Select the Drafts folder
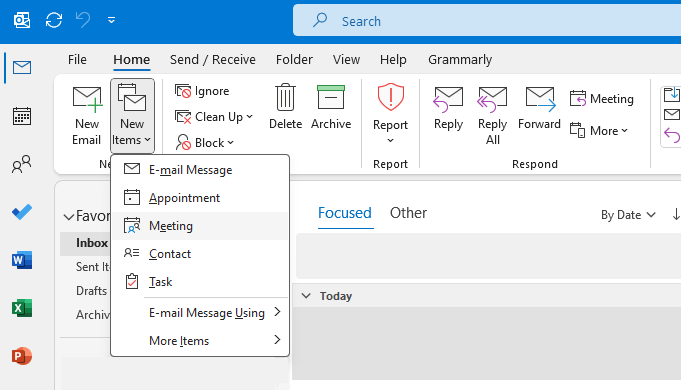681x390 pixels. (x=91, y=291)
